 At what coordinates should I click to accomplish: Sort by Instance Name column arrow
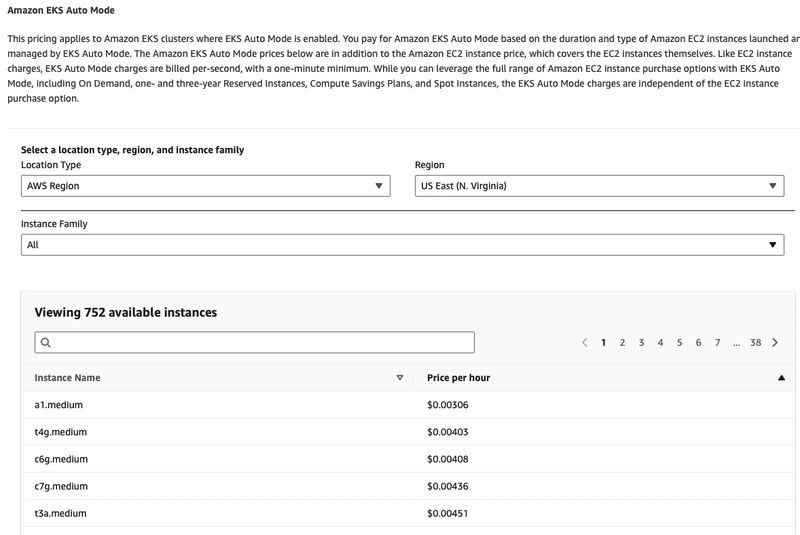(399, 378)
